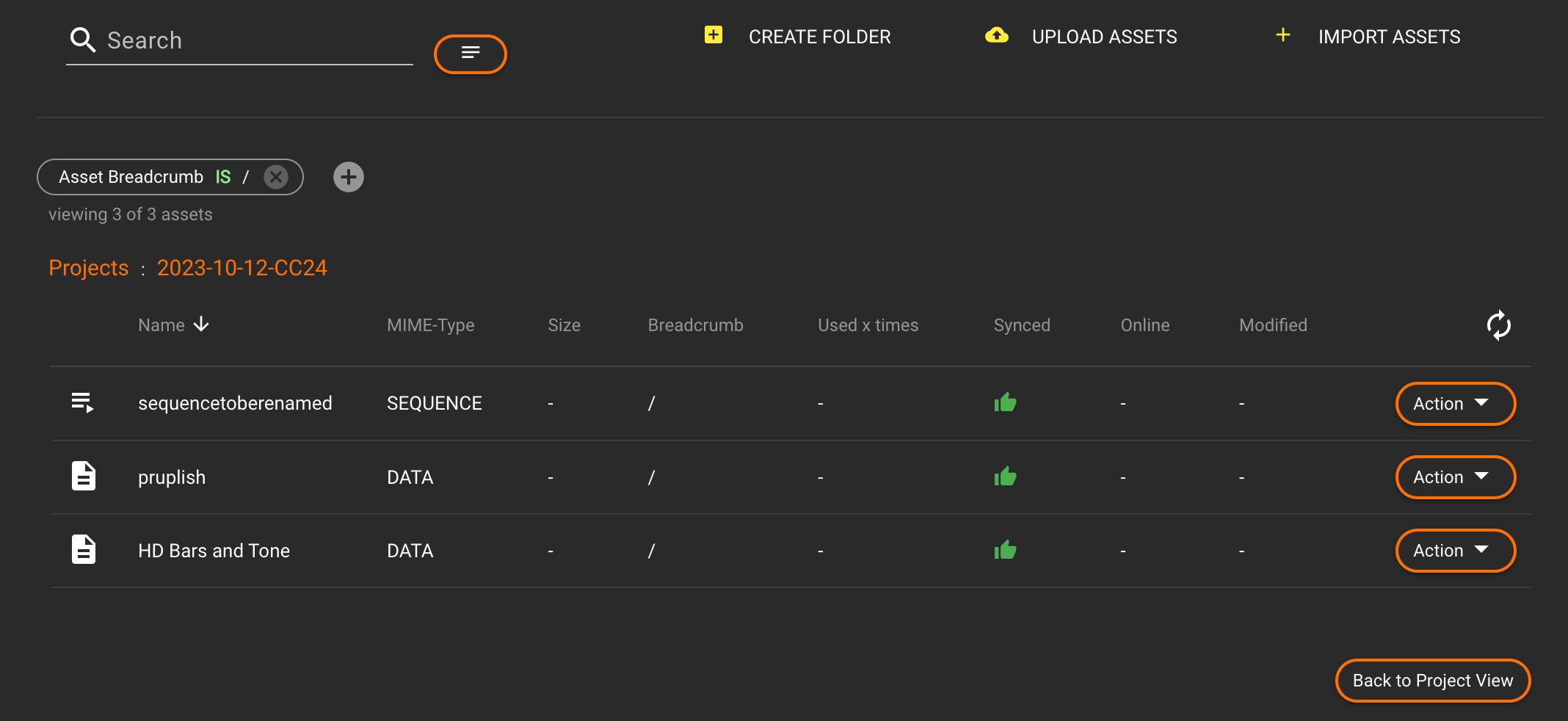Open Action dropdown for sequencetoberenamed
This screenshot has height=721, width=1568.
pos(1454,404)
